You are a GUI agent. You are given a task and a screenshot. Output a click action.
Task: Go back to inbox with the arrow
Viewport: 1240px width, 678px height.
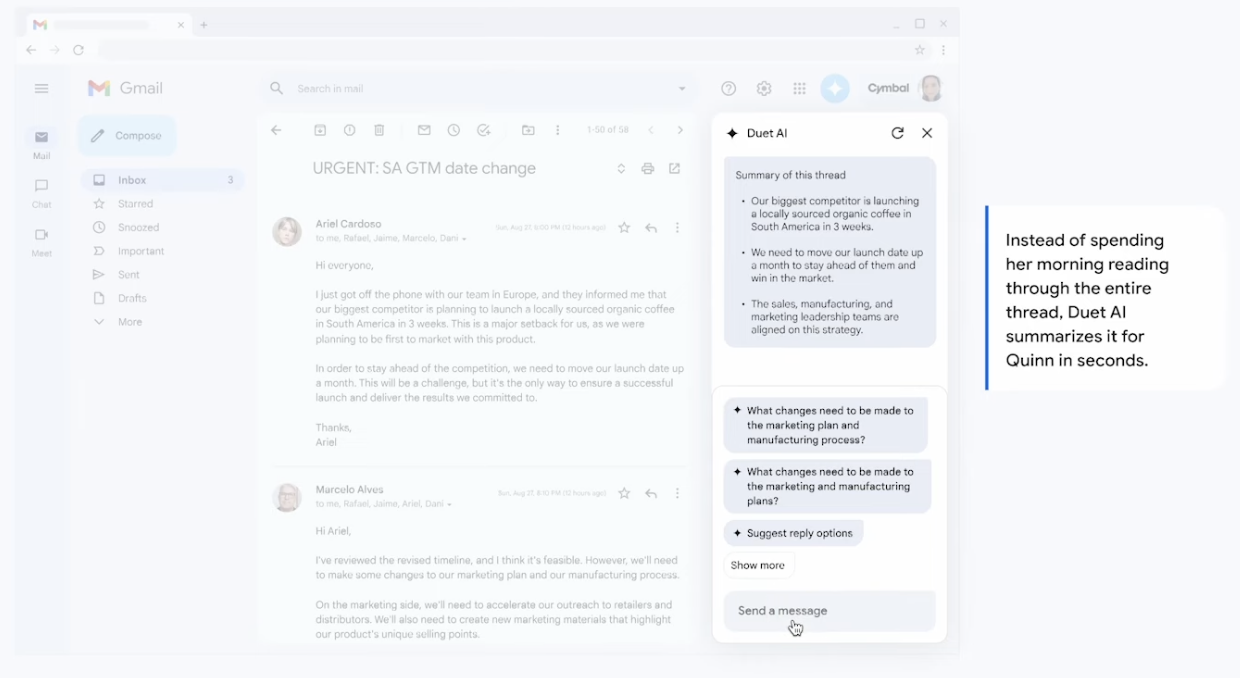point(277,130)
